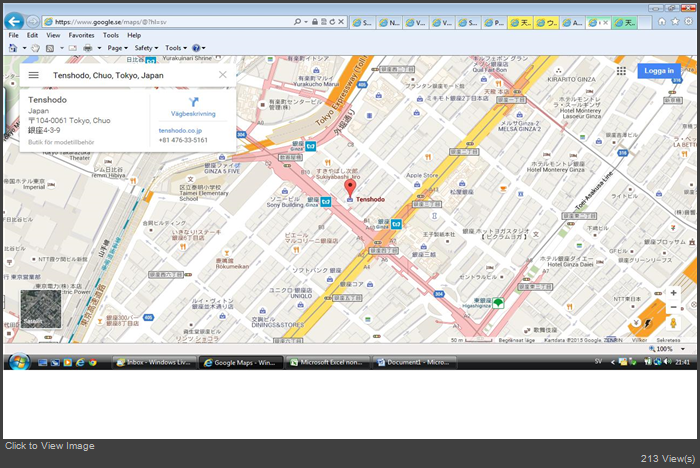Image resolution: width=700 pixels, height=468 pixels.
Task: Expand the Home page dropdown arrow
Action: click(x=24, y=48)
